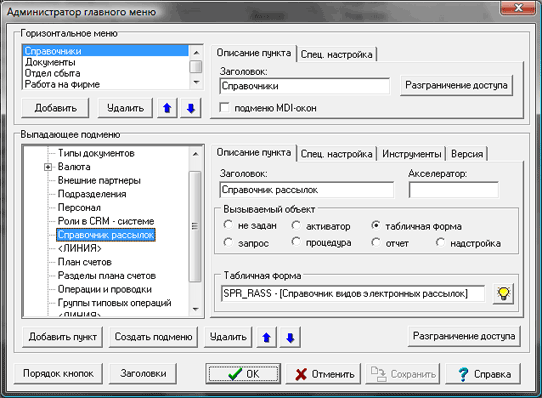Open help via the Справка question mark
542x398 pixels.
point(483,374)
